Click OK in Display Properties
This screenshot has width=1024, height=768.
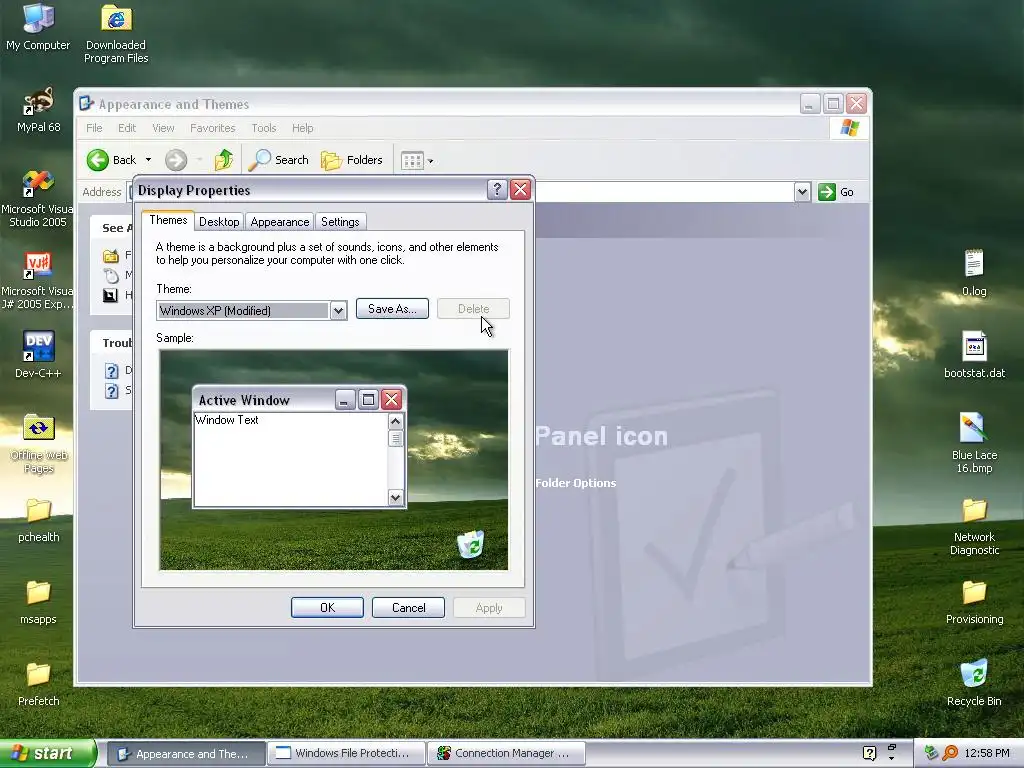pos(327,607)
